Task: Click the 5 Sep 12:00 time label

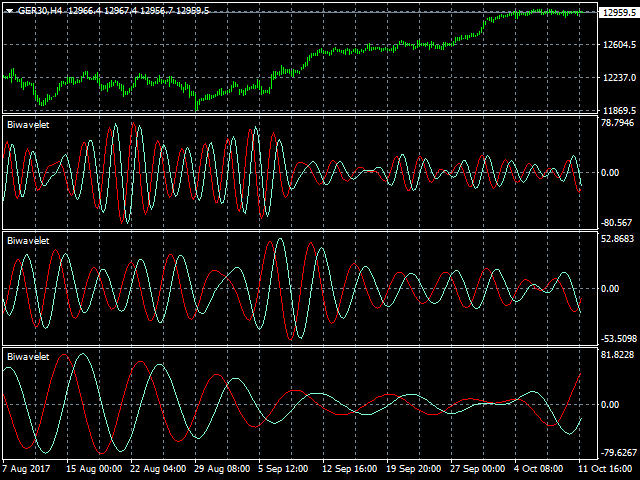Action: [283, 469]
